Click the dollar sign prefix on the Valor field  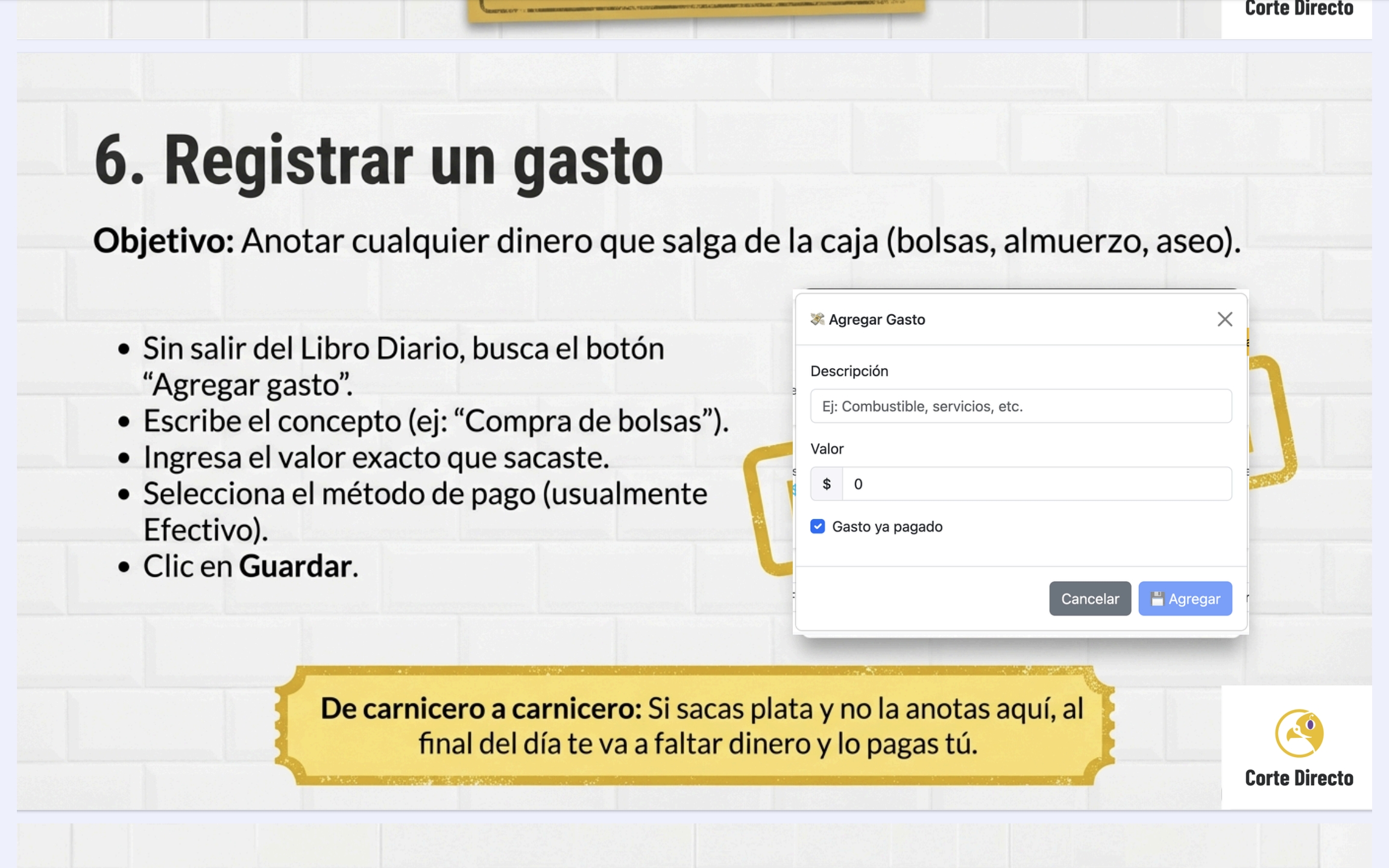click(827, 483)
